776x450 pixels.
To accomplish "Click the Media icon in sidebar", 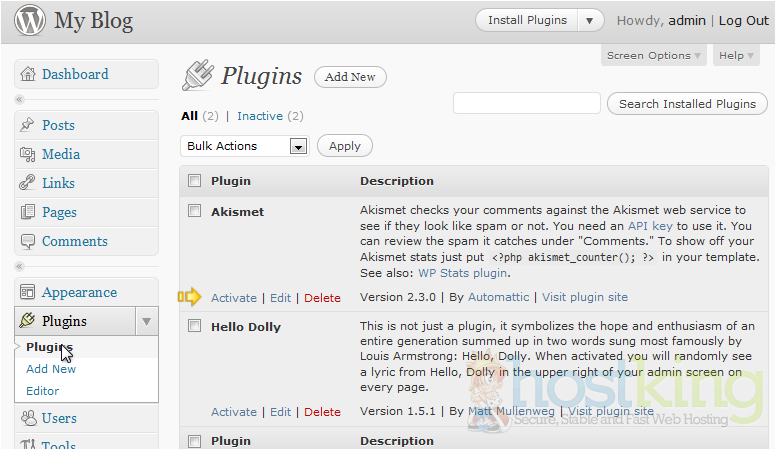I will coord(28,154).
